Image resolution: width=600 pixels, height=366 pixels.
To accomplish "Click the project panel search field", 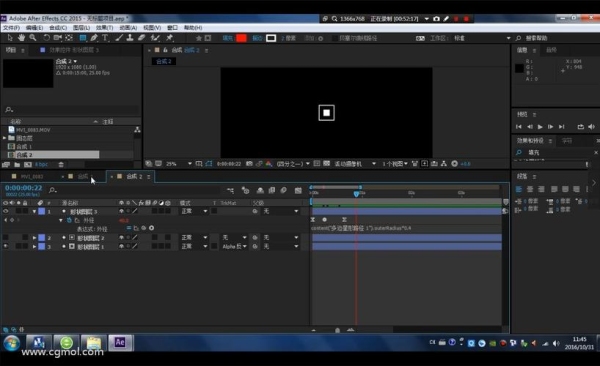I will 71,109.
